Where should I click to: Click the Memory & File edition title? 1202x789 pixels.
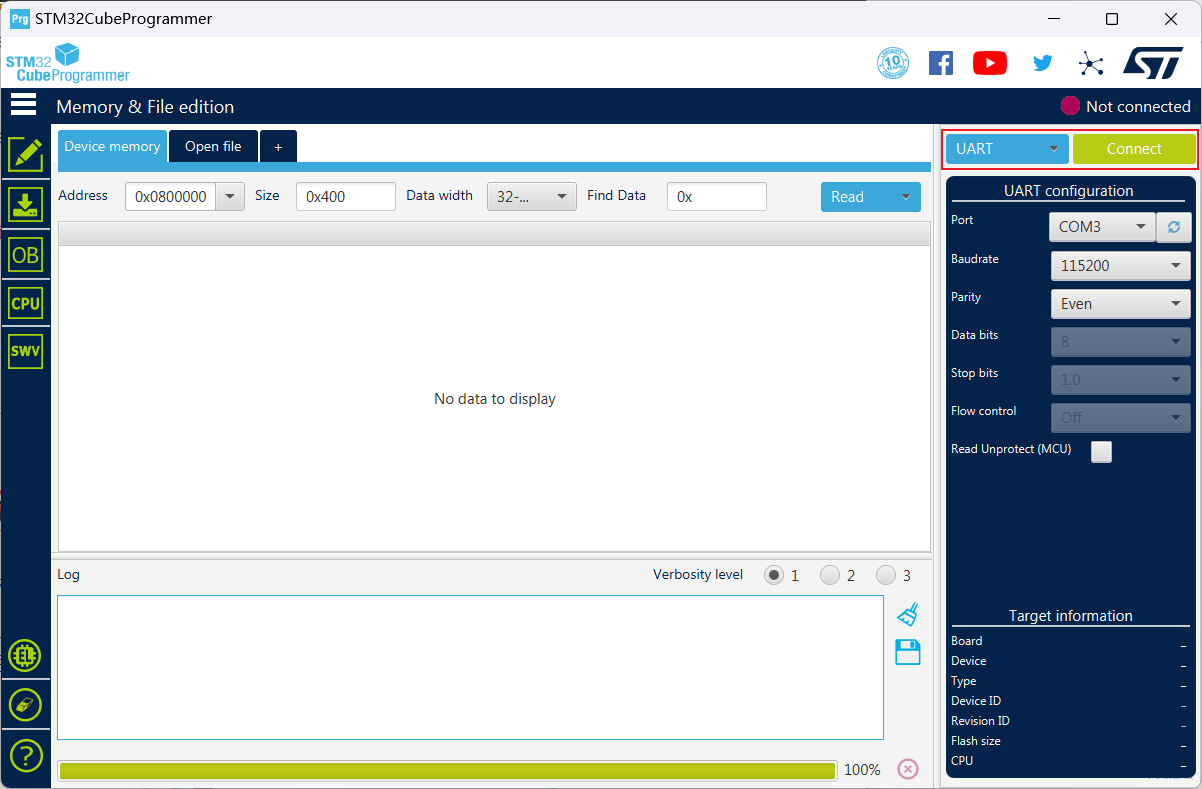click(x=145, y=107)
